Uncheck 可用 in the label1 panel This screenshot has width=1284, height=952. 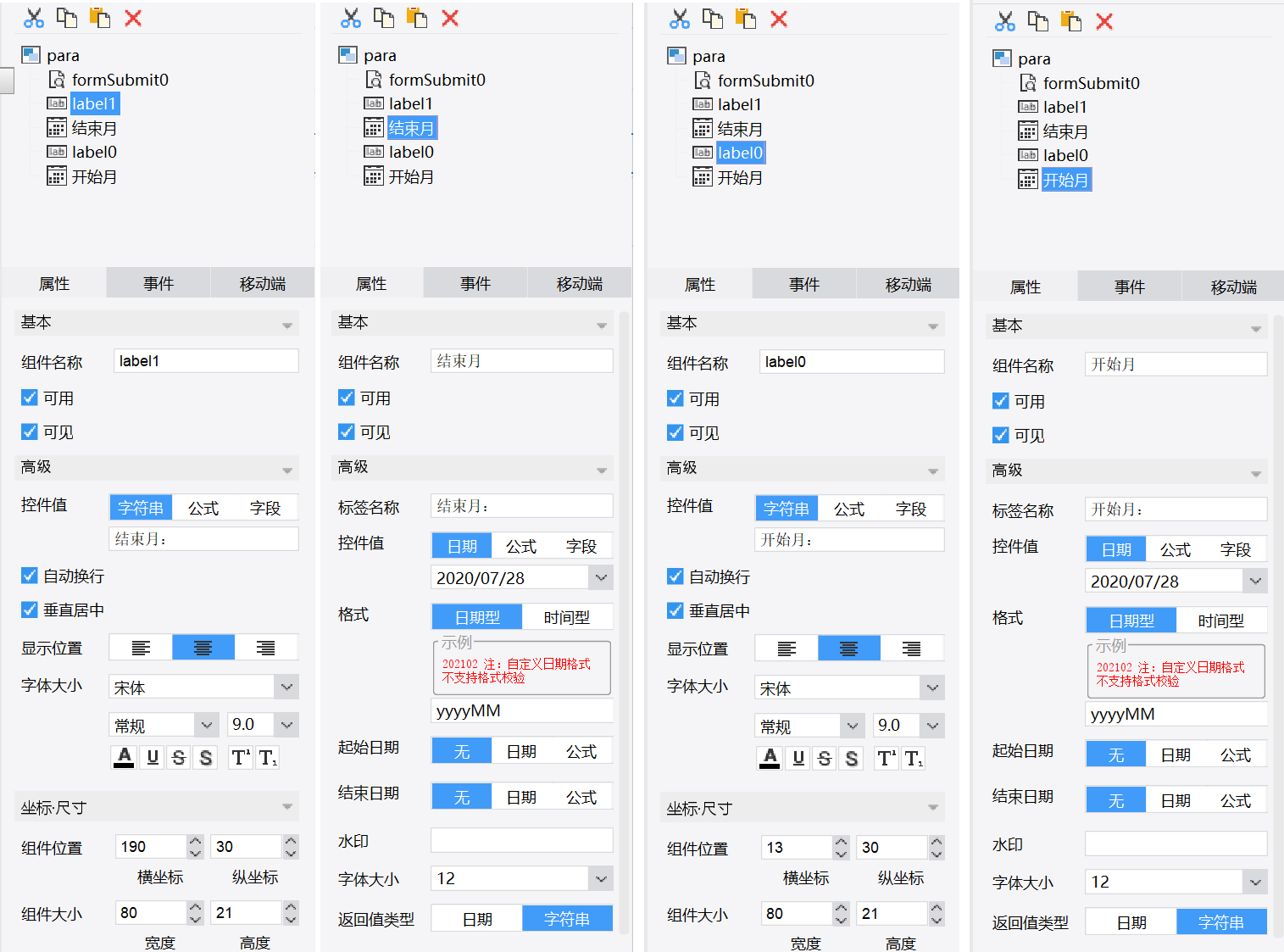tap(30, 398)
